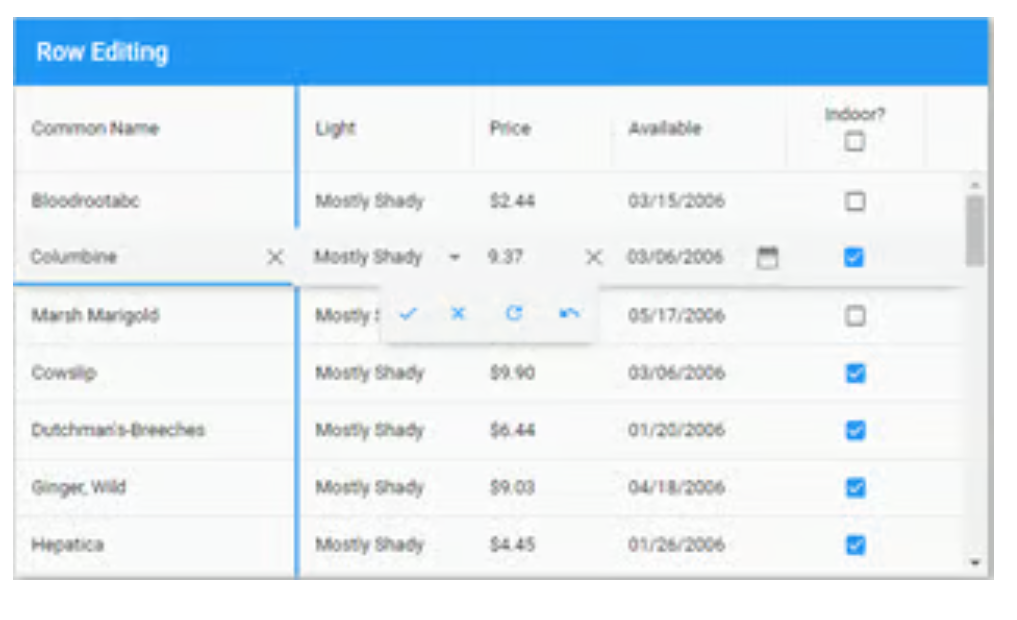Viewport: 1017px width, 620px height.
Task: Check Indoor box for Marsh Marigold
Action: click(x=854, y=316)
